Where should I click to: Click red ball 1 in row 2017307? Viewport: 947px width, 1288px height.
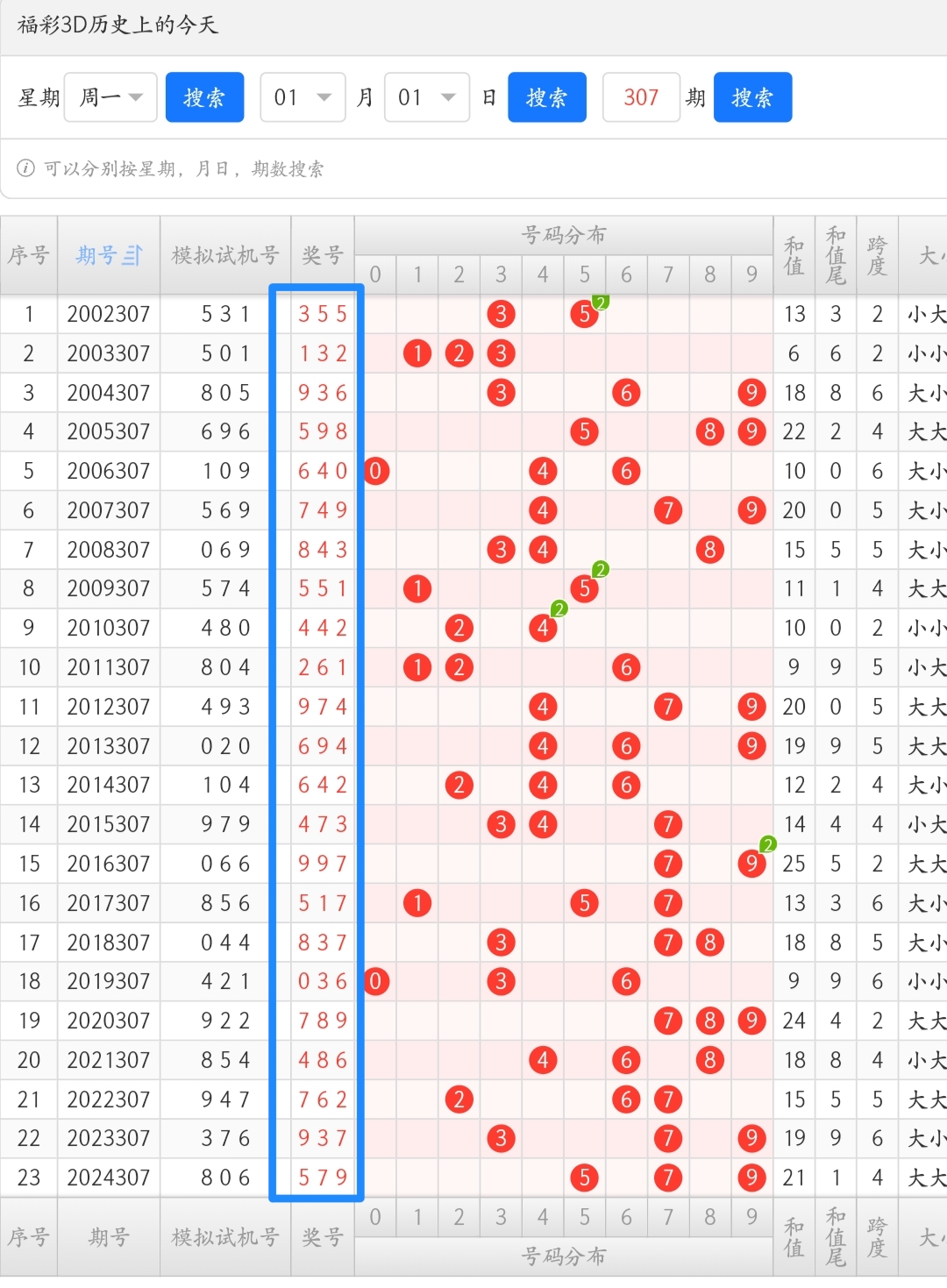point(417,903)
